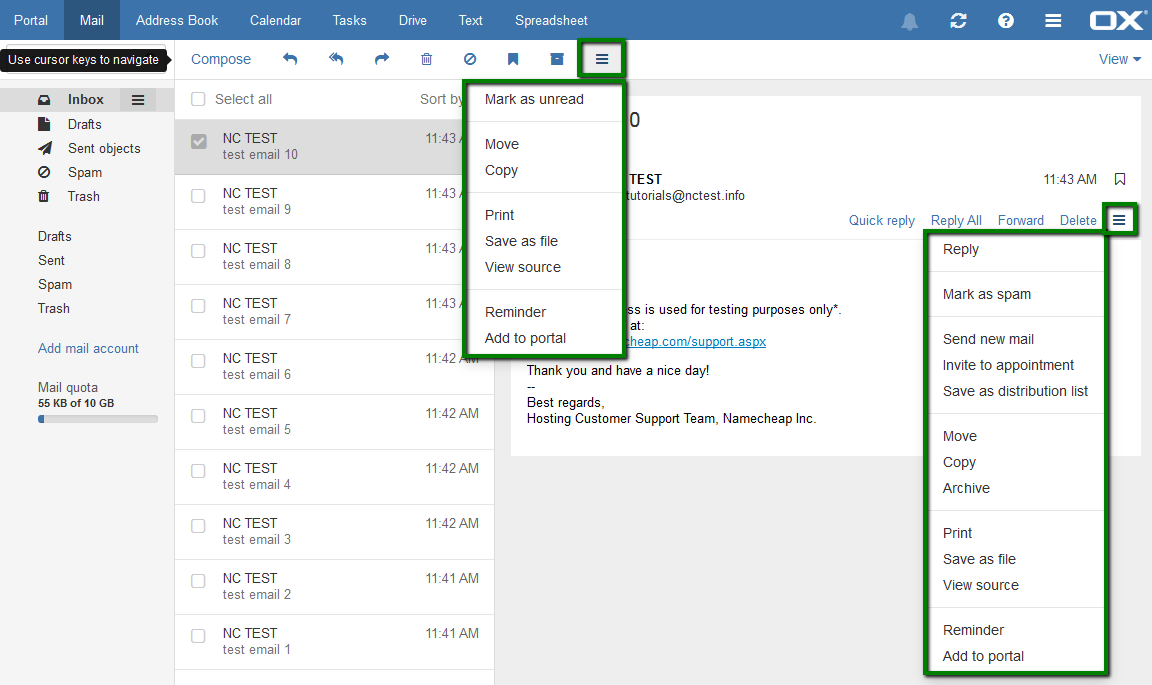Open the Sort by dropdown
The image size is (1152, 685).
(442, 99)
